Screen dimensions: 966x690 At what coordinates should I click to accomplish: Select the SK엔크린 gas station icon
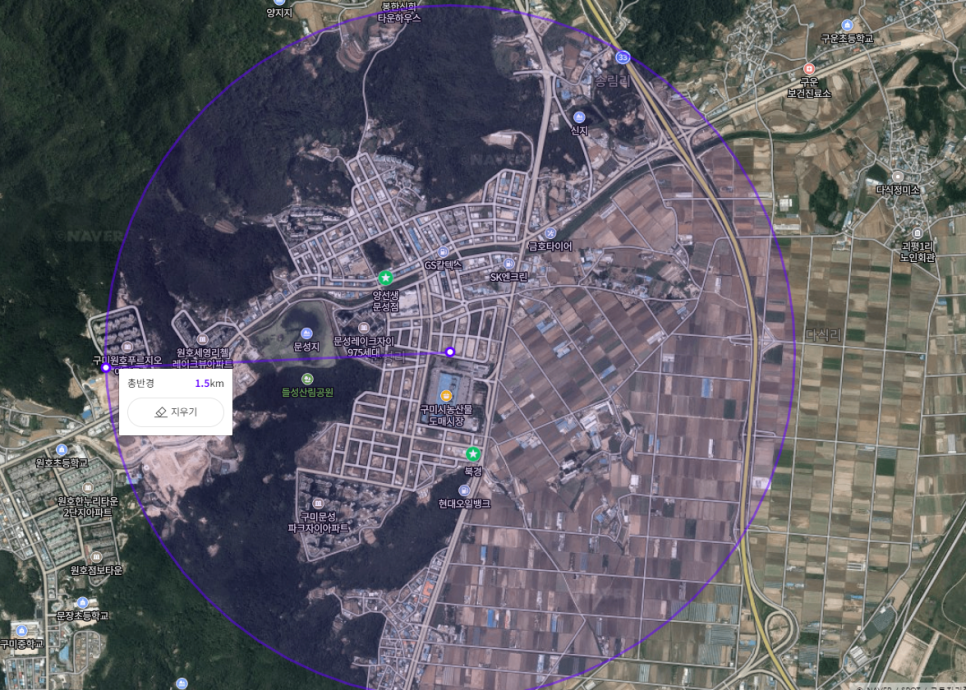(x=509, y=264)
